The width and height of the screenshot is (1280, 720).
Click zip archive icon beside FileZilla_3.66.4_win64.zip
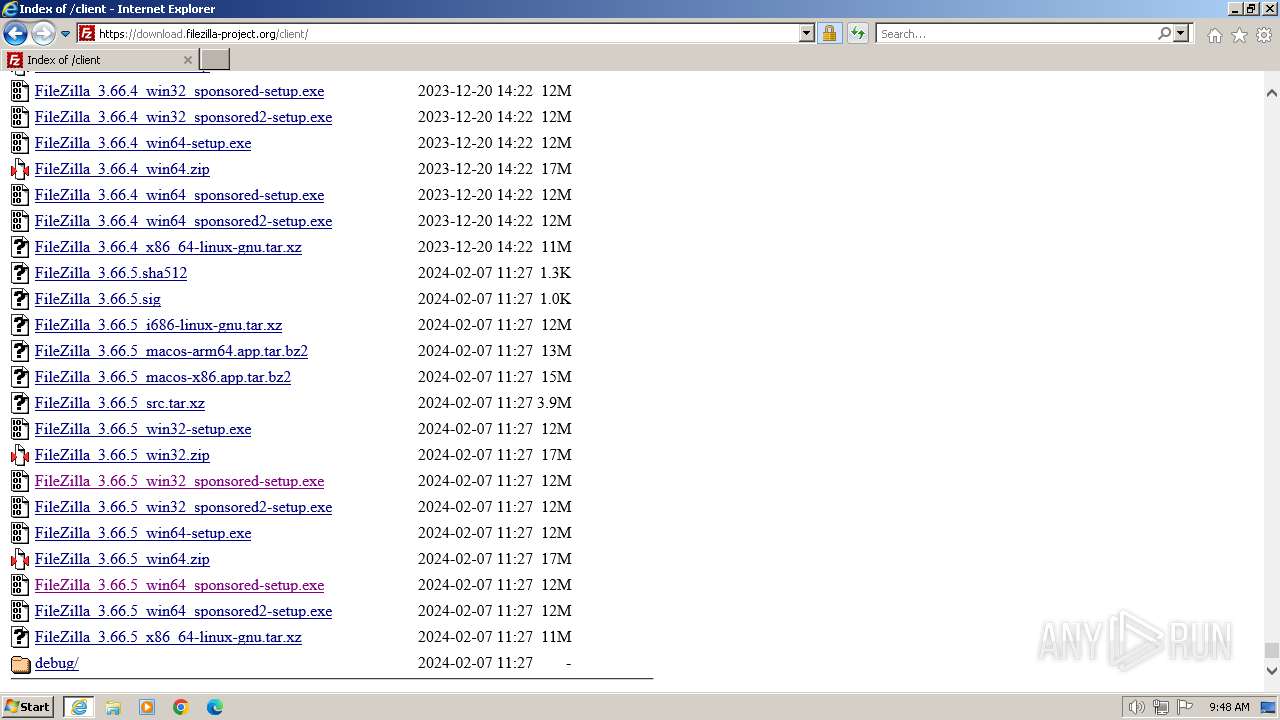point(20,169)
